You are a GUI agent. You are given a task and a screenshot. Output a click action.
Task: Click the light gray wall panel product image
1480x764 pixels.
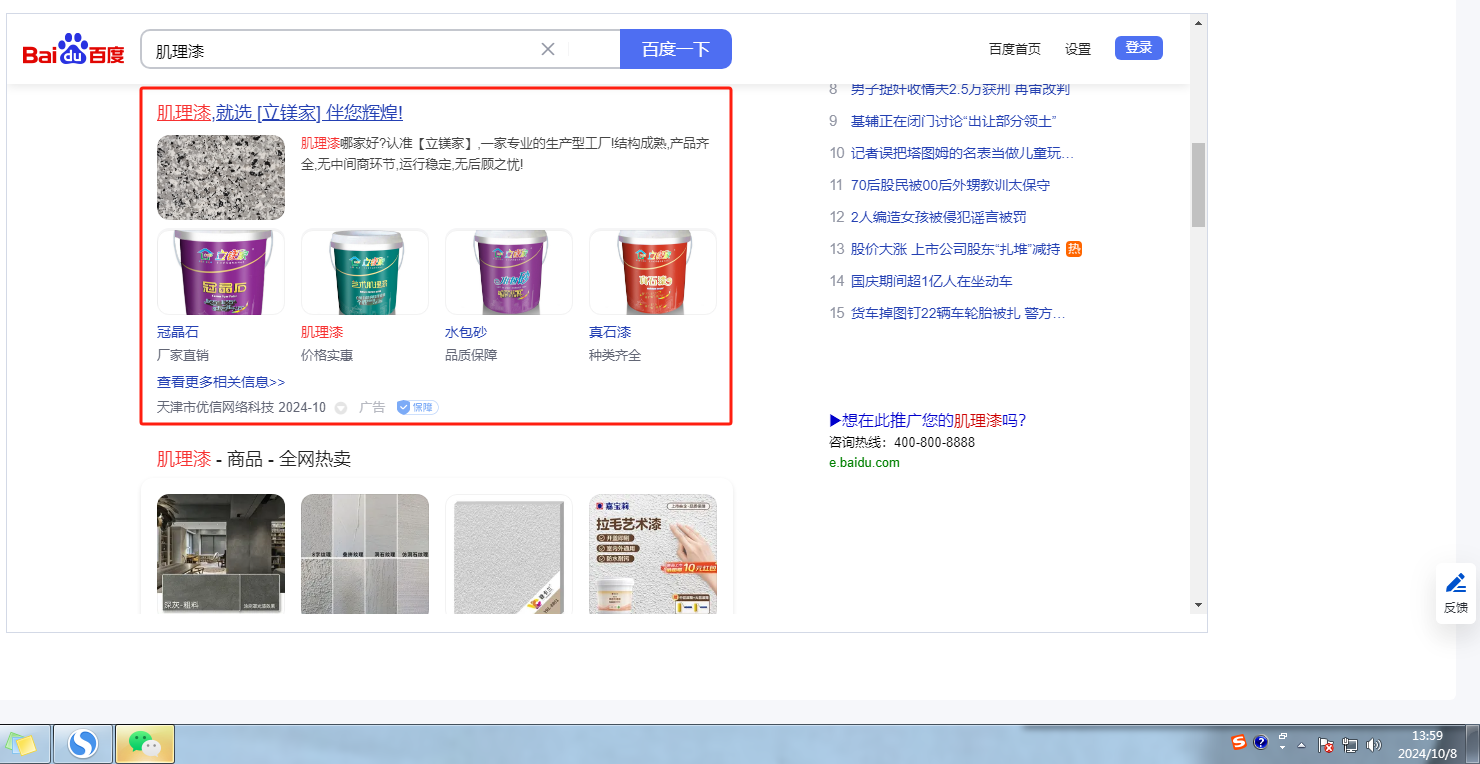(x=509, y=554)
